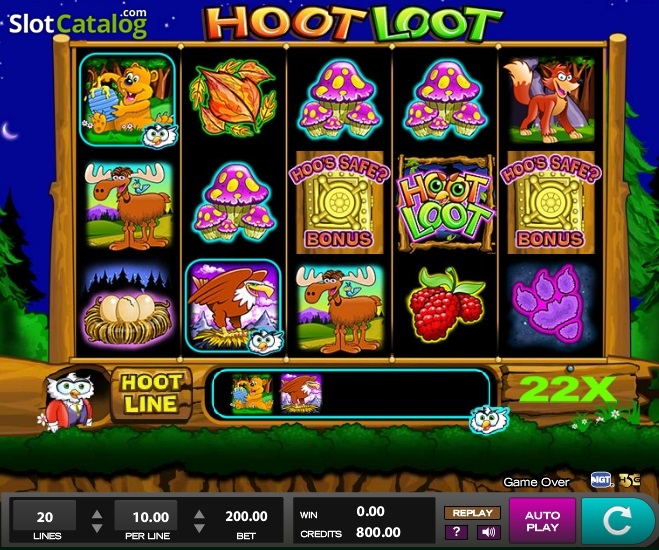Click the owl in red jacket
The width and height of the screenshot is (659, 550).
[x=69, y=401]
